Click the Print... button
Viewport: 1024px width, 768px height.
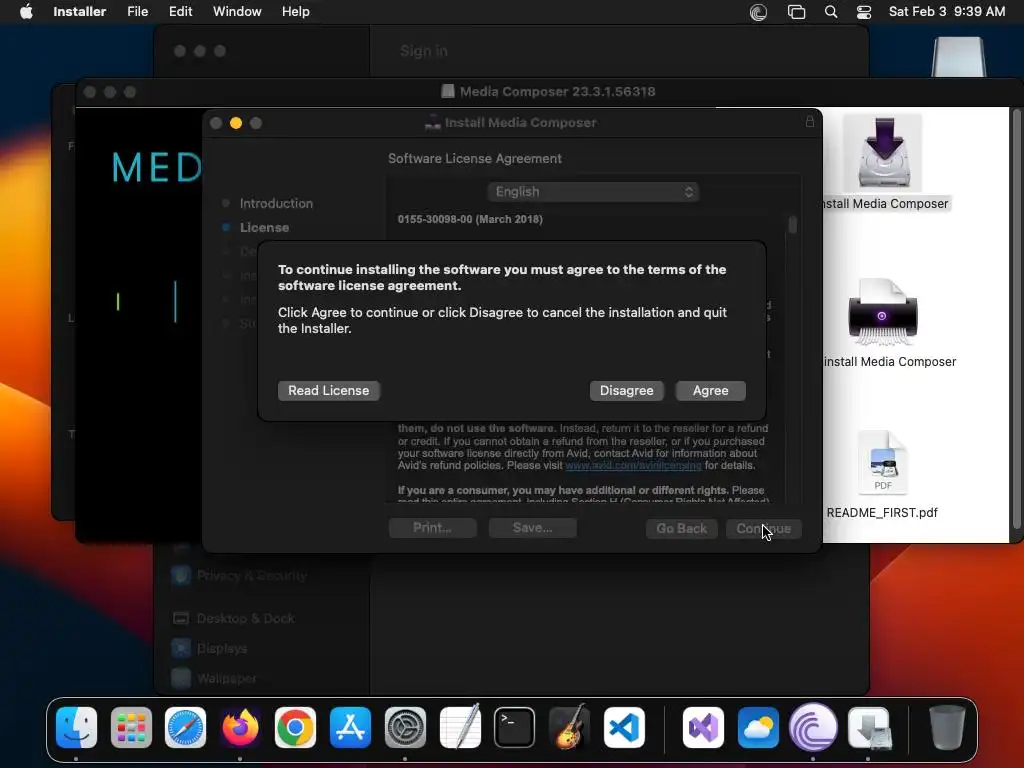pos(432,528)
